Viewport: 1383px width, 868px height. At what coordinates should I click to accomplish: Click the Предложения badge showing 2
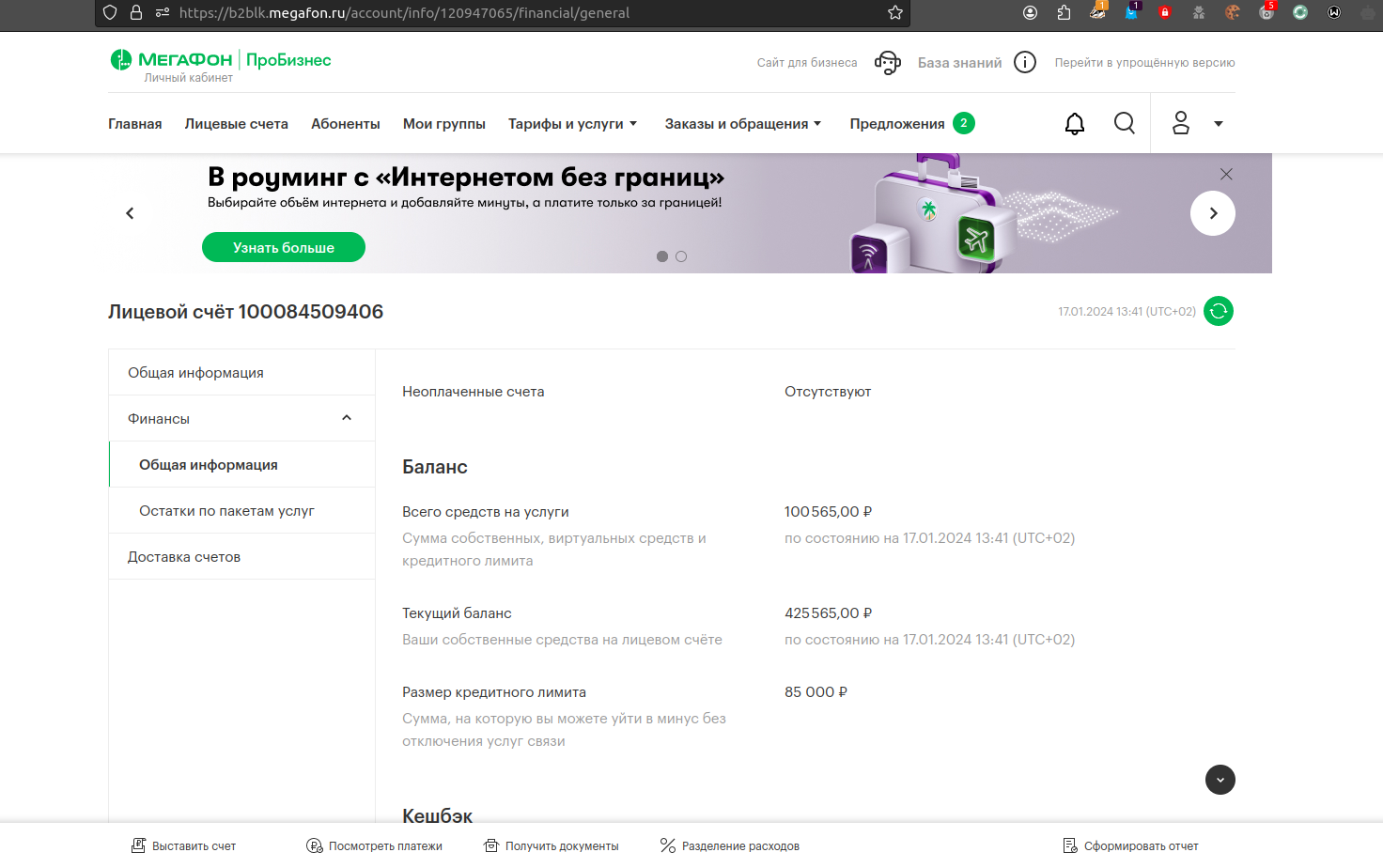tap(964, 123)
